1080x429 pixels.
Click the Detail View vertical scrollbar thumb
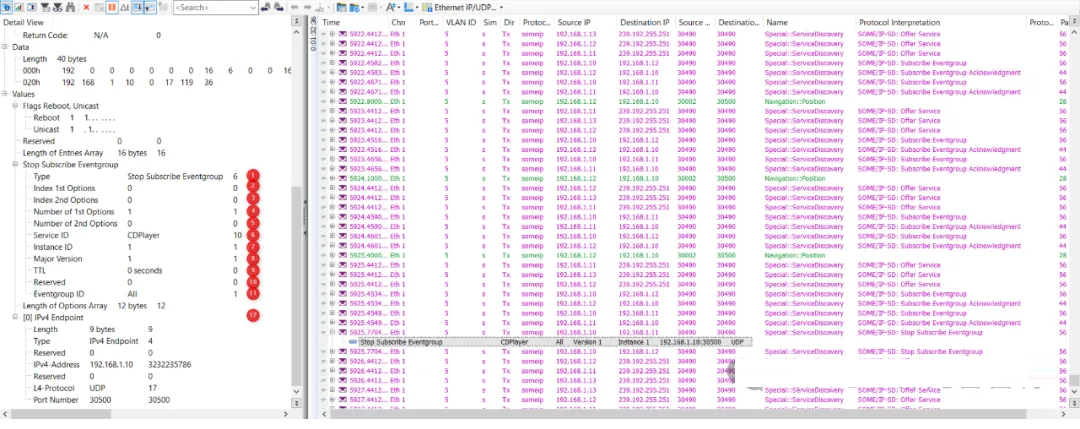tap(297, 286)
